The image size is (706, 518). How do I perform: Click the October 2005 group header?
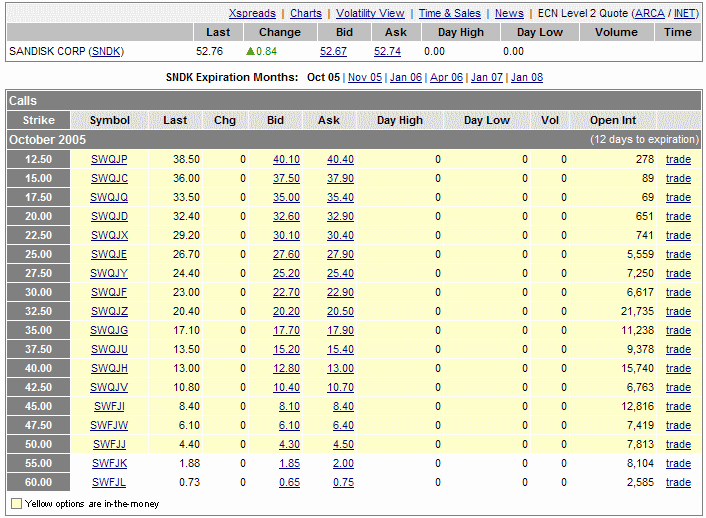(x=354, y=140)
